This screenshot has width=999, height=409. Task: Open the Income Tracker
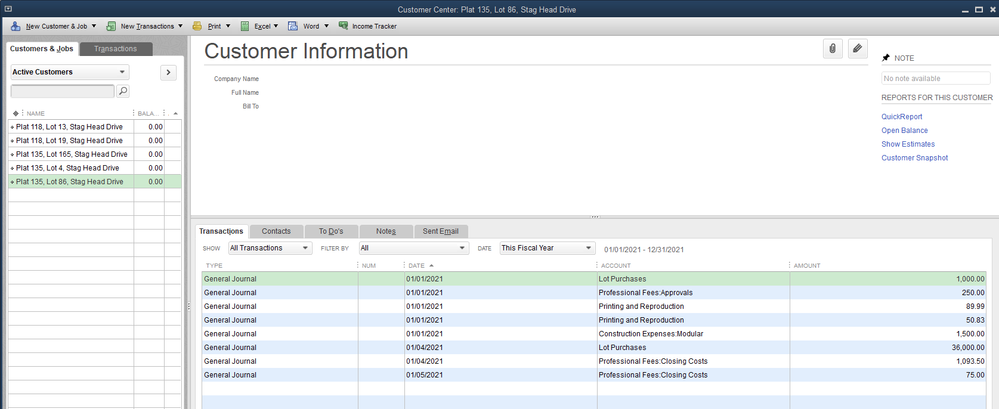pos(368,26)
